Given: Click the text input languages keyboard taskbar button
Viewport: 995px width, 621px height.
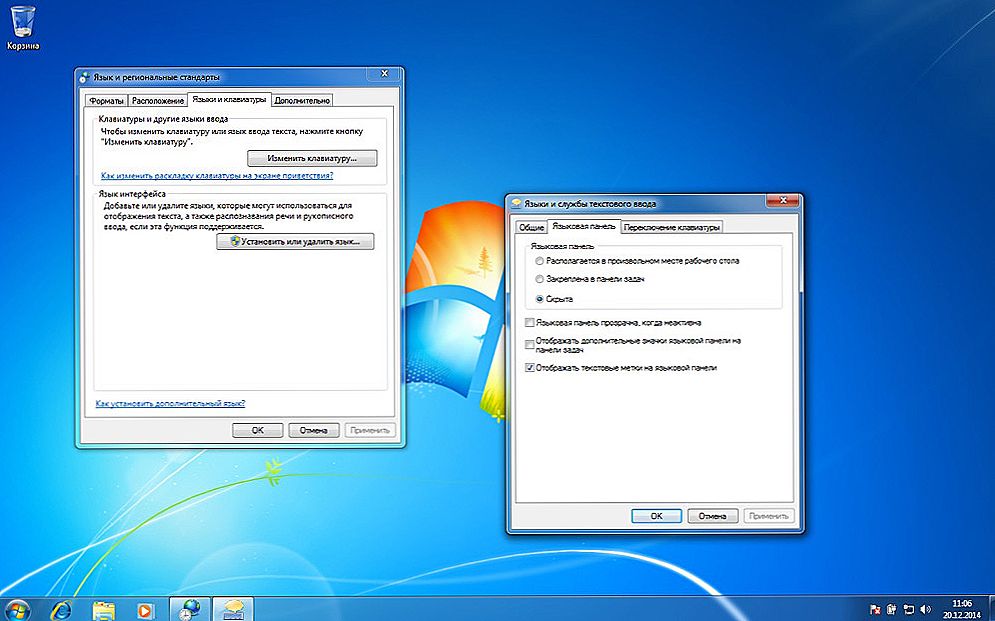Looking at the screenshot, I should (232, 610).
